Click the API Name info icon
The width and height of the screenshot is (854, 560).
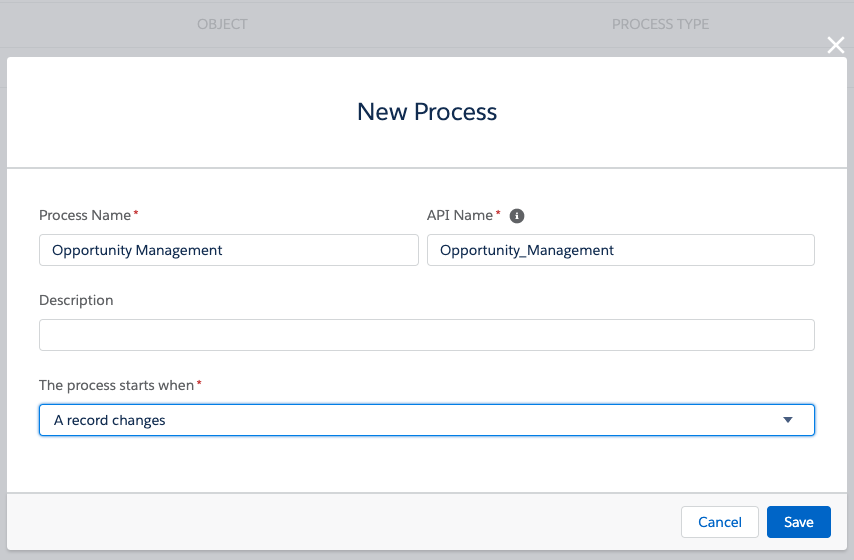(516, 216)
